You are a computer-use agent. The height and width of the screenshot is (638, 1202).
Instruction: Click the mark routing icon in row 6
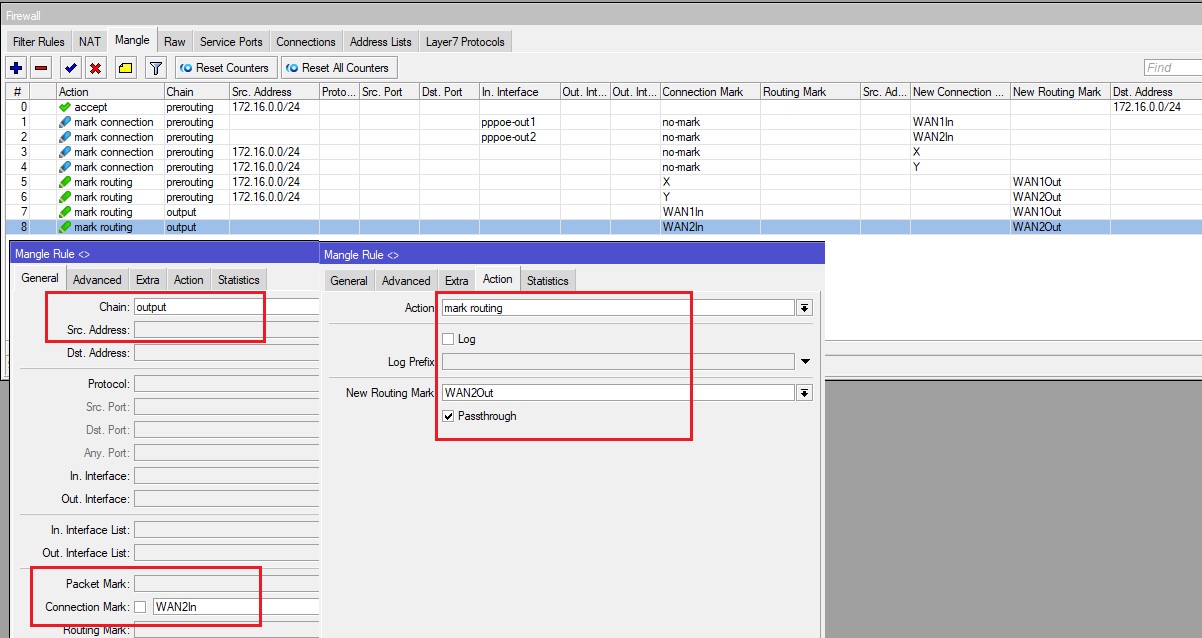65,197
